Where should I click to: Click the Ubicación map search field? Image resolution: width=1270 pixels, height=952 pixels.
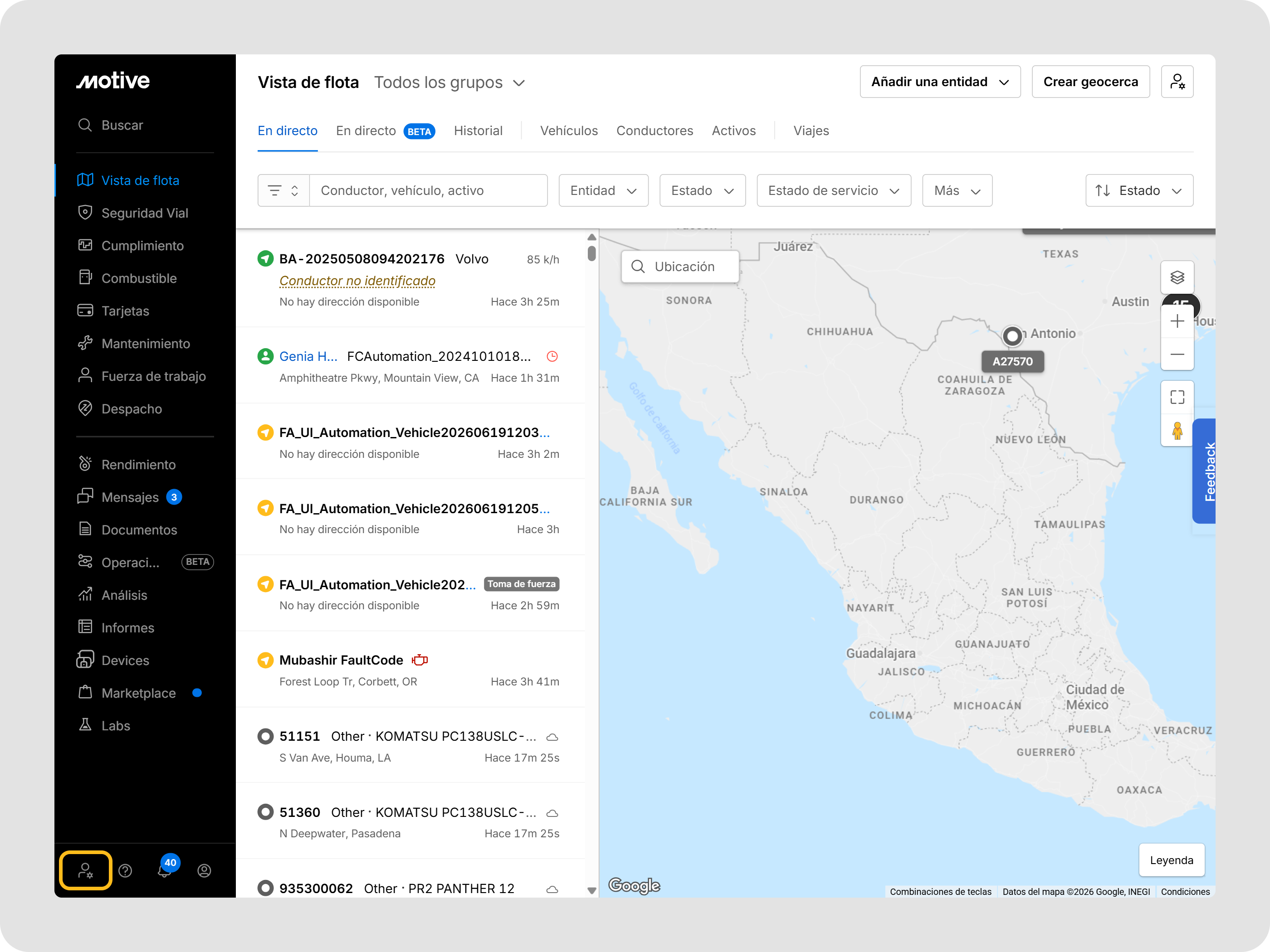coord(680,267)
